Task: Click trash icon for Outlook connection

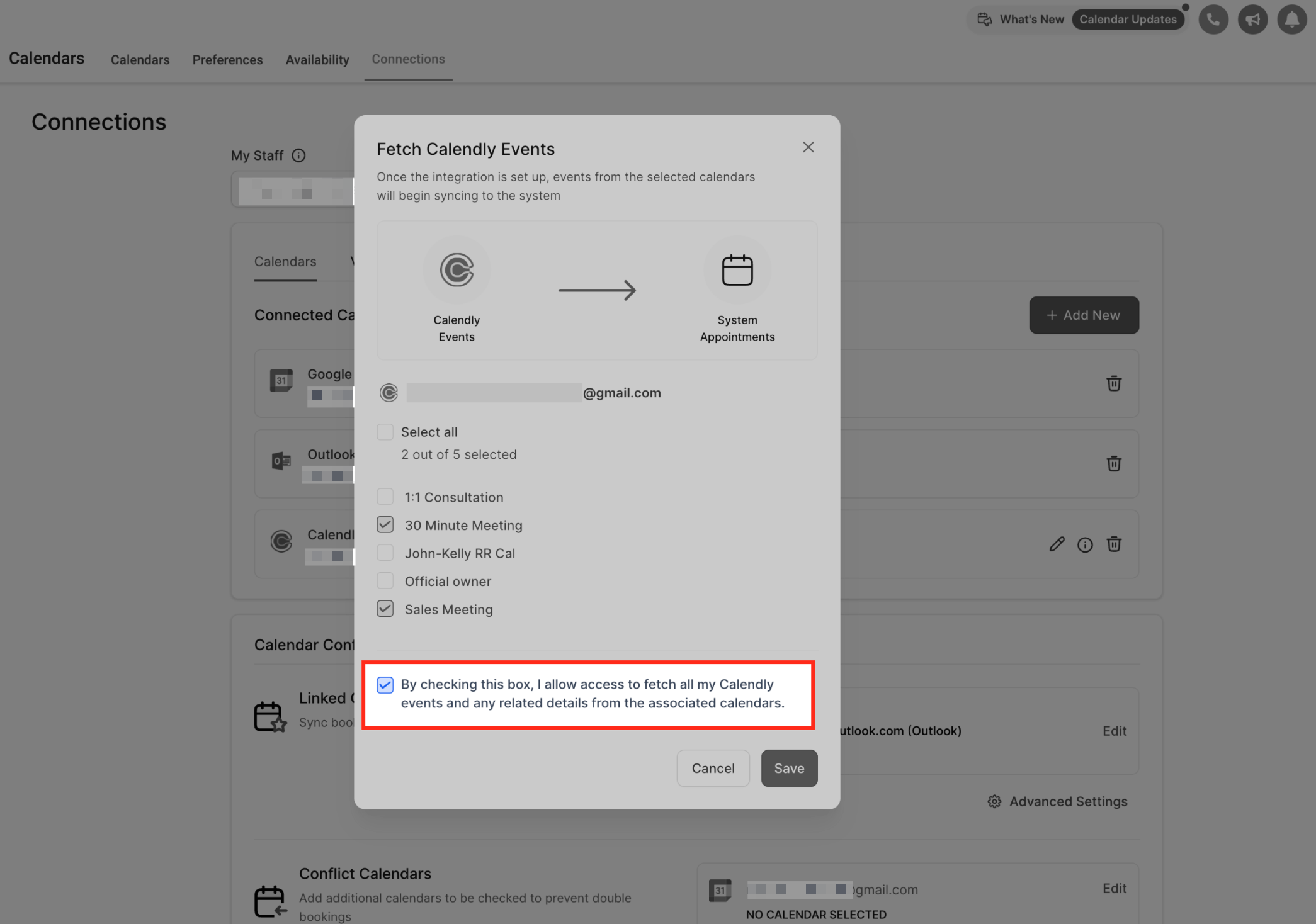Action: (x=1113, y=464)
